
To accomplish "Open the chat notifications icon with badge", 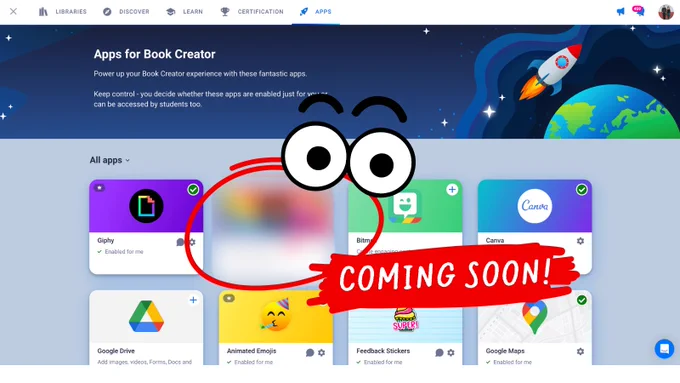I will 638,11.
